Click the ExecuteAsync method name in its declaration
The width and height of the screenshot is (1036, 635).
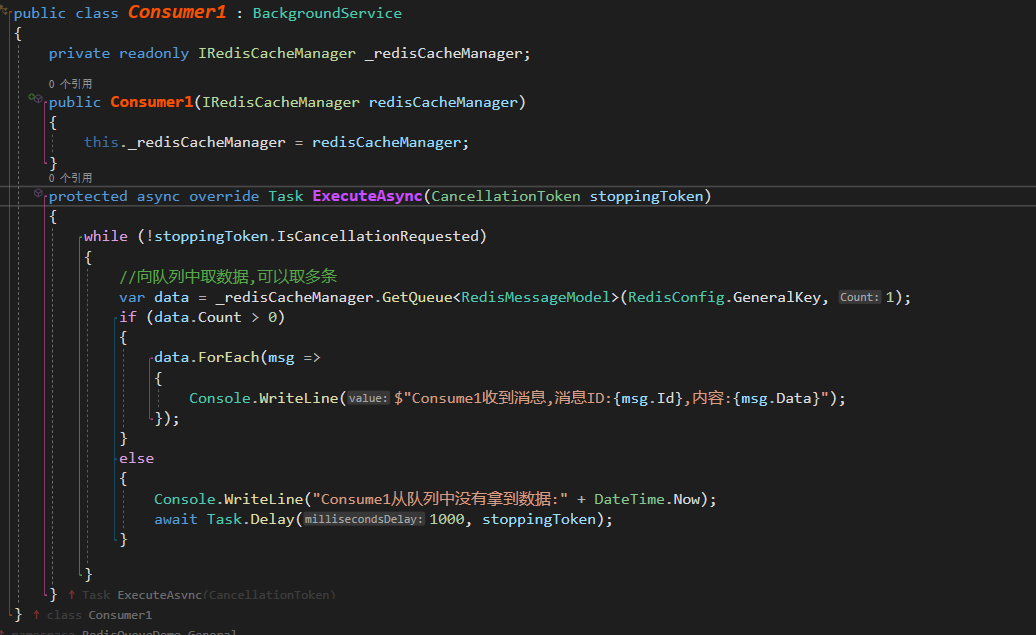pyautogui.click(x=367, y=196)
